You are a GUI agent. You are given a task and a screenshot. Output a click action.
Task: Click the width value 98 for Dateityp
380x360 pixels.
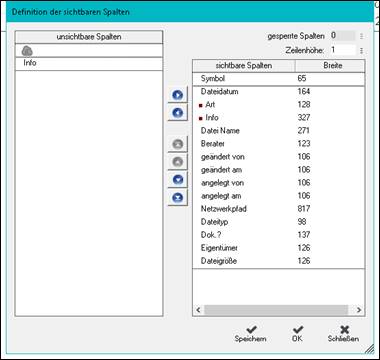[302, 222]
